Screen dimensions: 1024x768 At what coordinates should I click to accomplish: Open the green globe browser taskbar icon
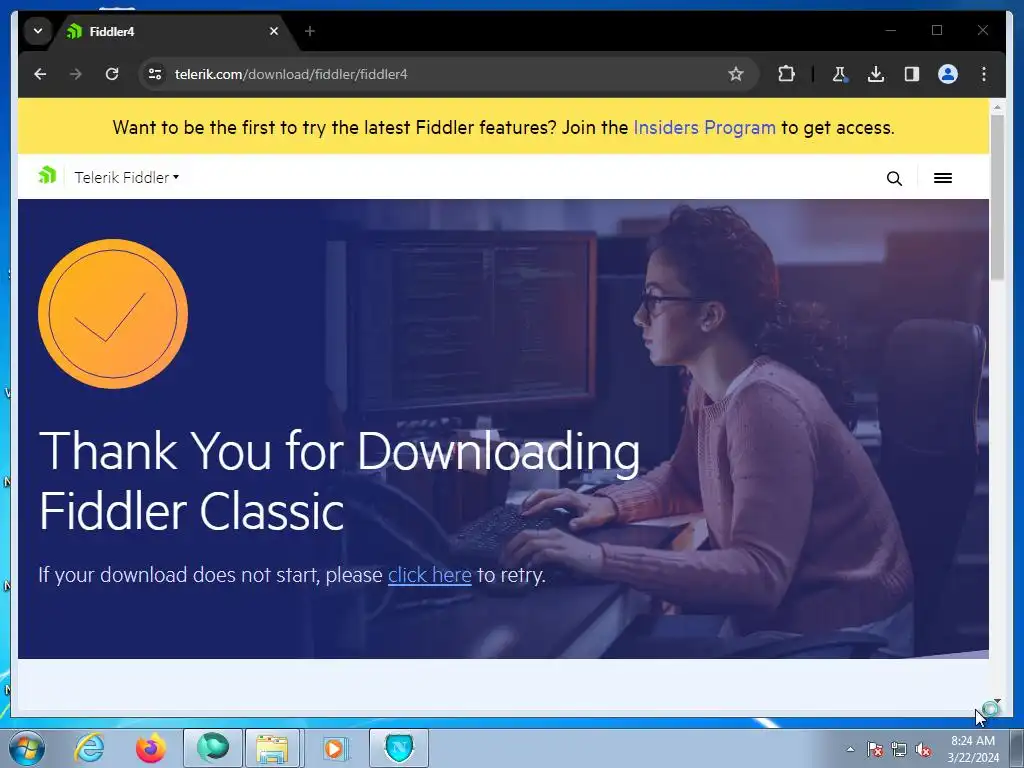213,748
